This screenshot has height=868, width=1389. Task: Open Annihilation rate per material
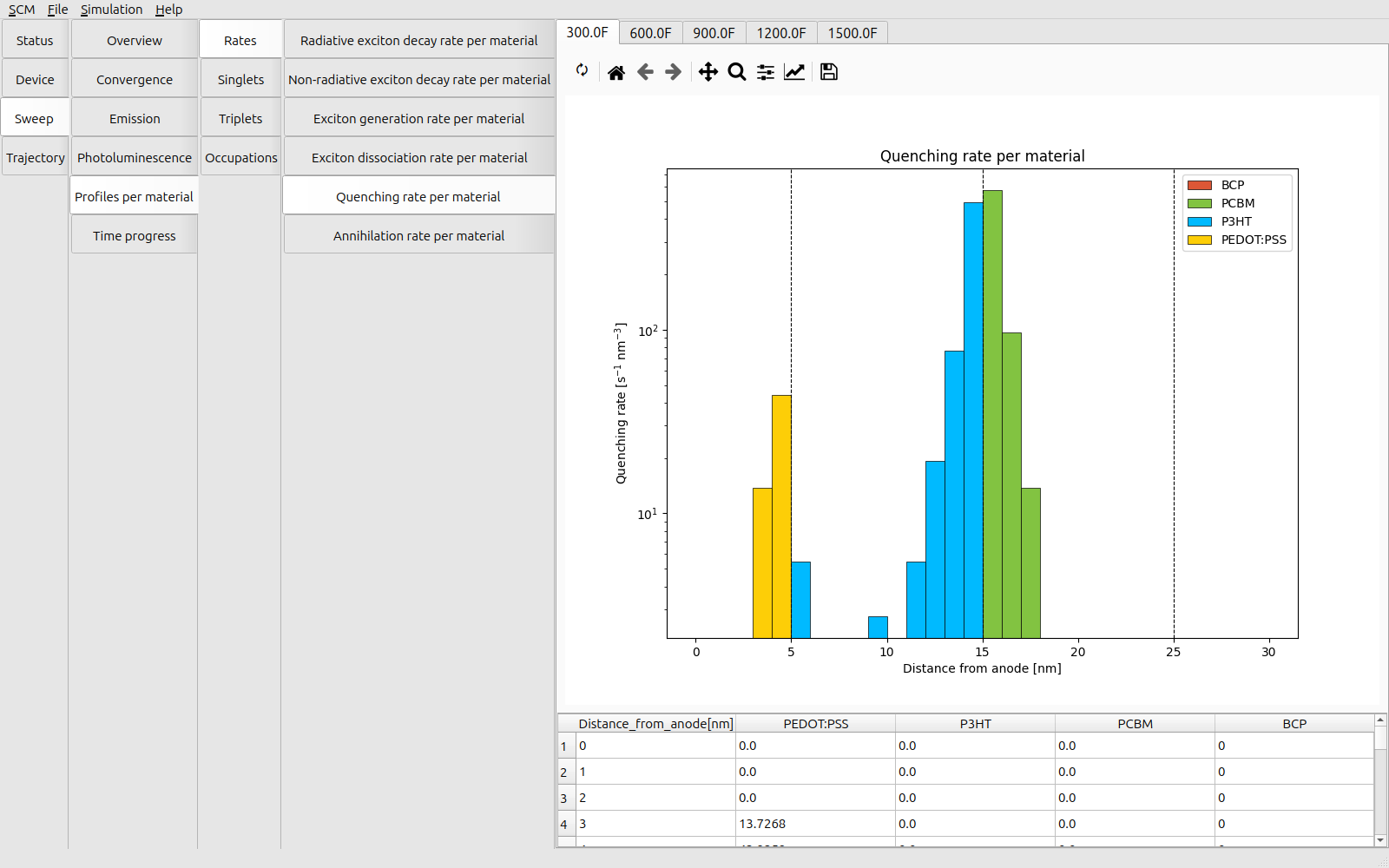click(418, 236)
